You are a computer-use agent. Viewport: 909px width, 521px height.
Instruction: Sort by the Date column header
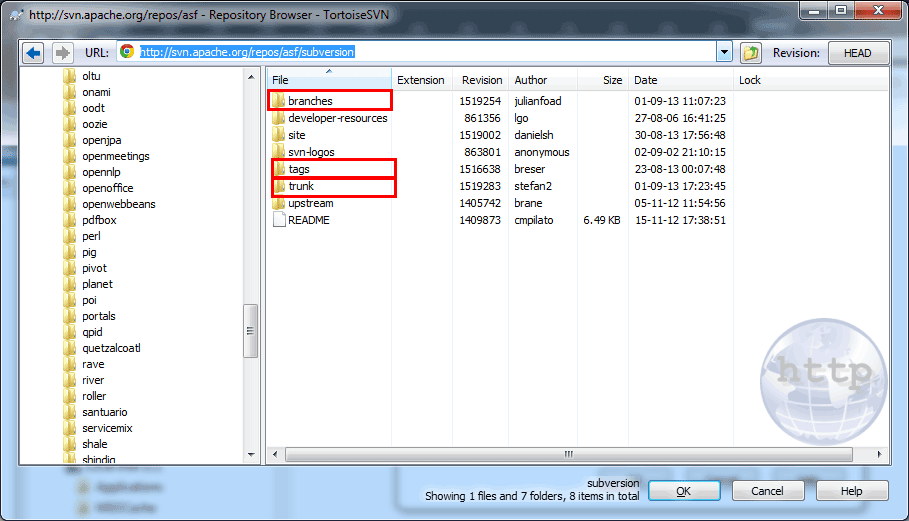tap(681, 80)
